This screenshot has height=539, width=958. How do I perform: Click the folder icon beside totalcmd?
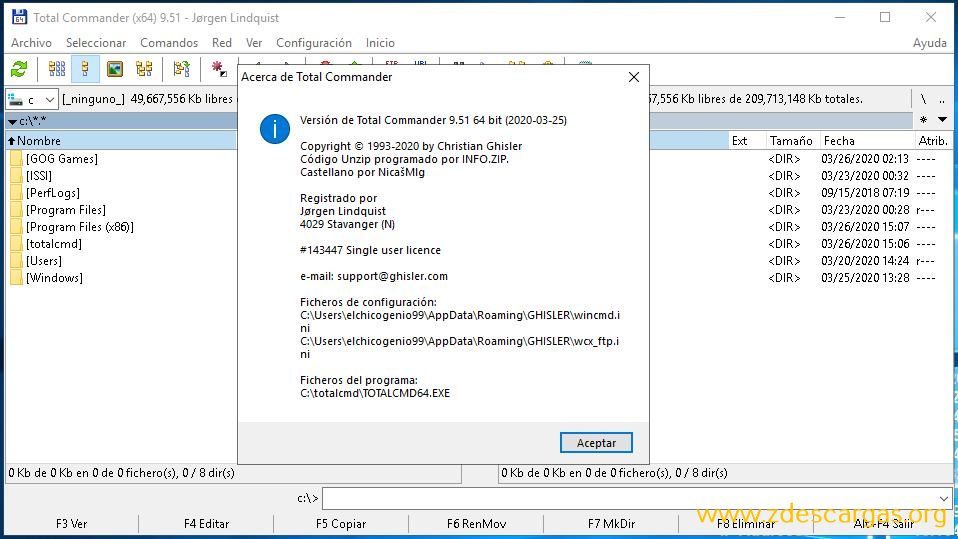click(x=16, y=244)
